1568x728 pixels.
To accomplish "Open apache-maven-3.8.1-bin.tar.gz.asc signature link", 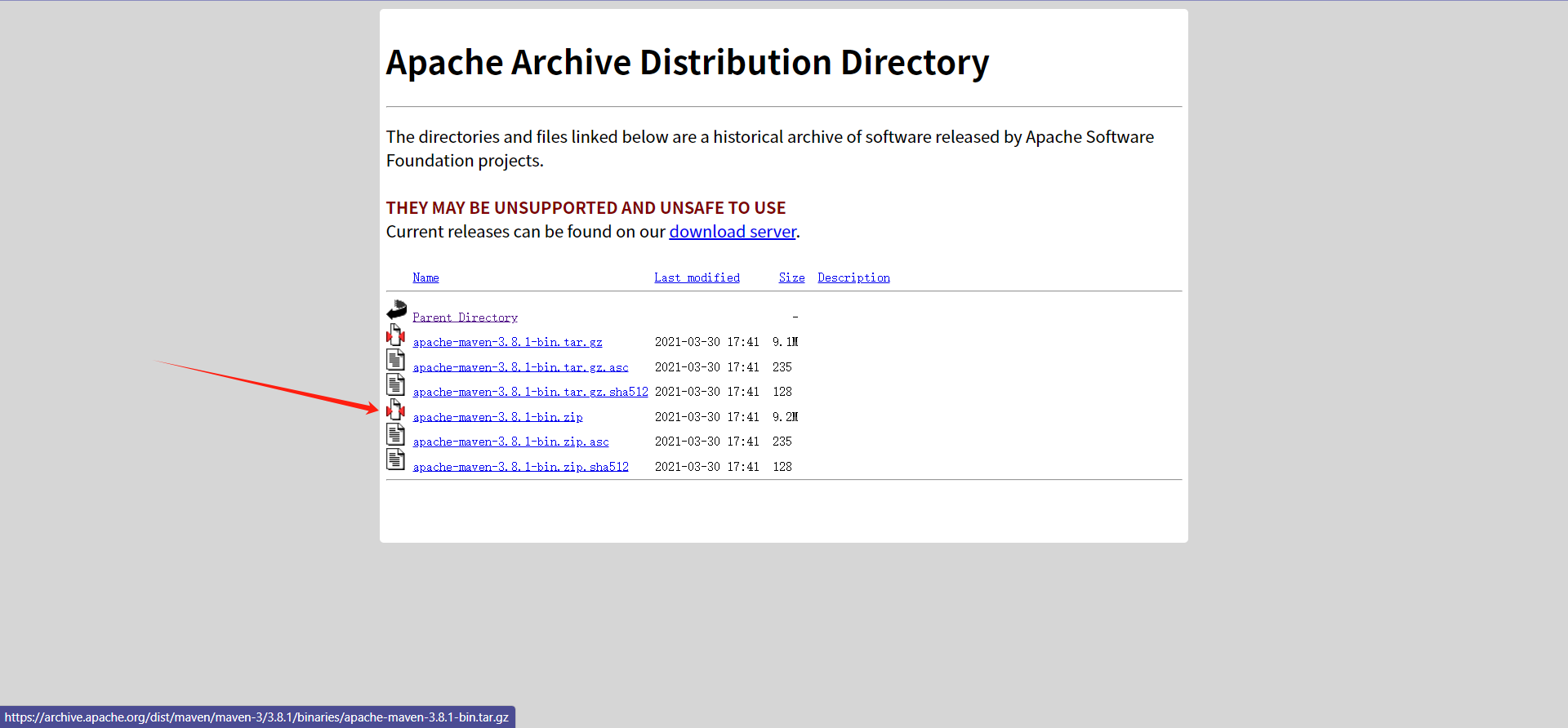I will [x=520, y=367].
